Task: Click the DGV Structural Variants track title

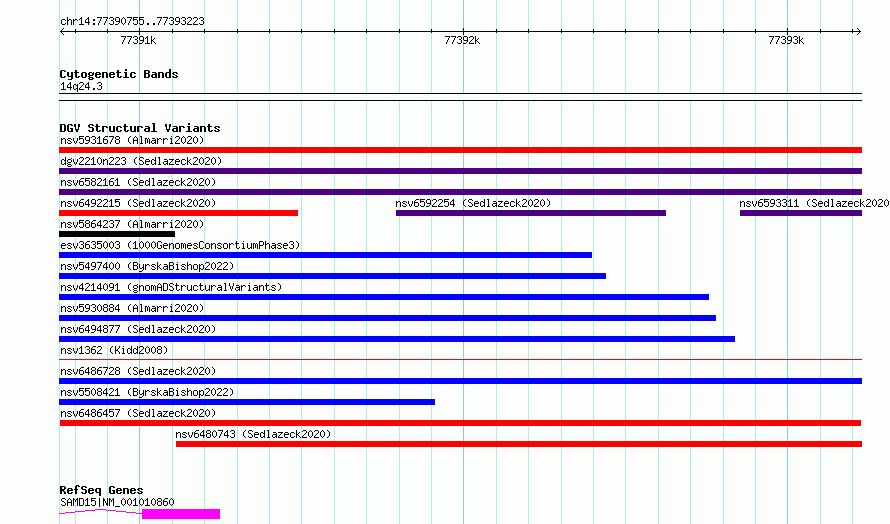Action: (140, 128)
